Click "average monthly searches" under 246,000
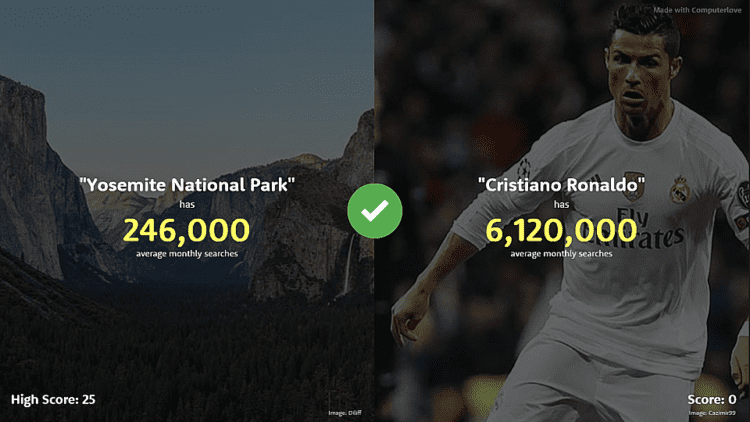 (x=187, y=254)
